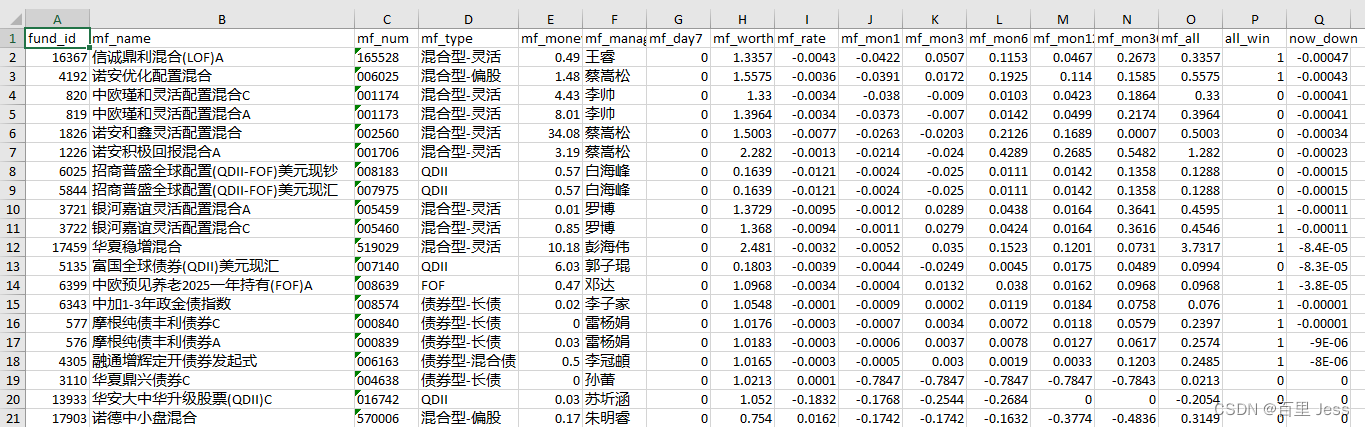Select the mf_rate value -0.1832

(806, 398)
